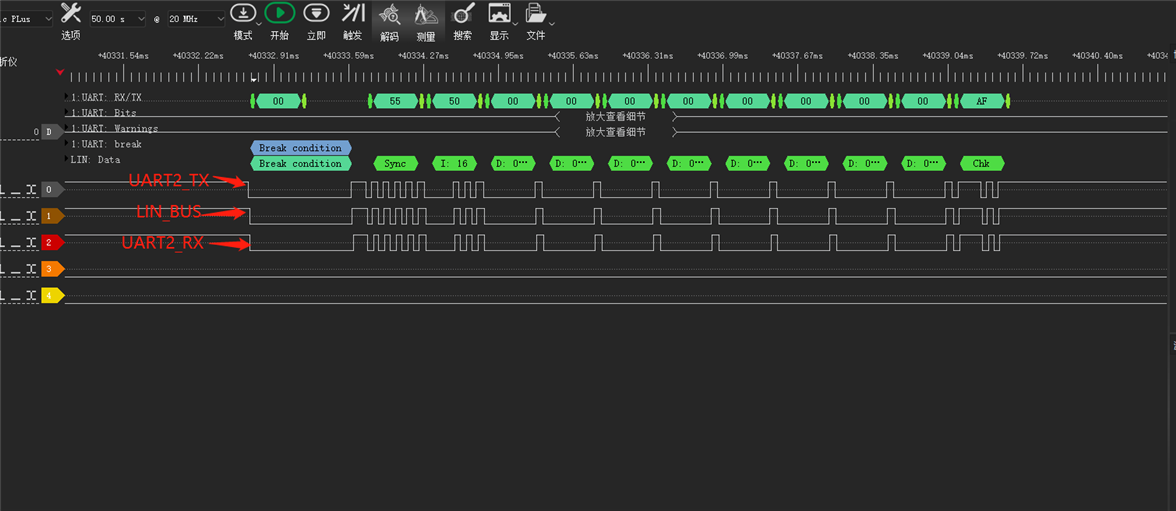Click the small white ruler marker below +40332.91ms
The image size is (1176, 511).
254,78
